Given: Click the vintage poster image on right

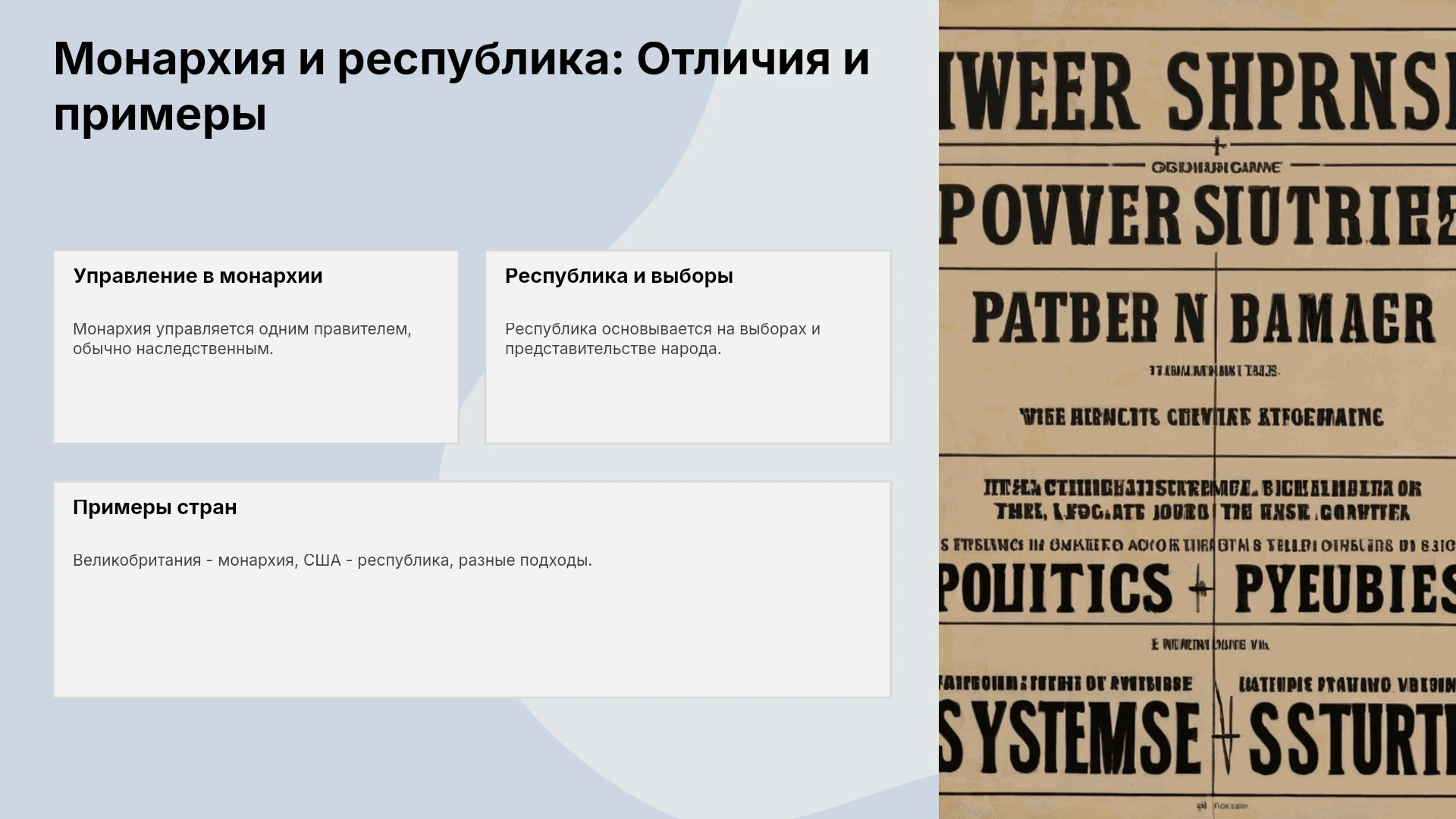Looking at the screenshot, I should (1197, 409).
